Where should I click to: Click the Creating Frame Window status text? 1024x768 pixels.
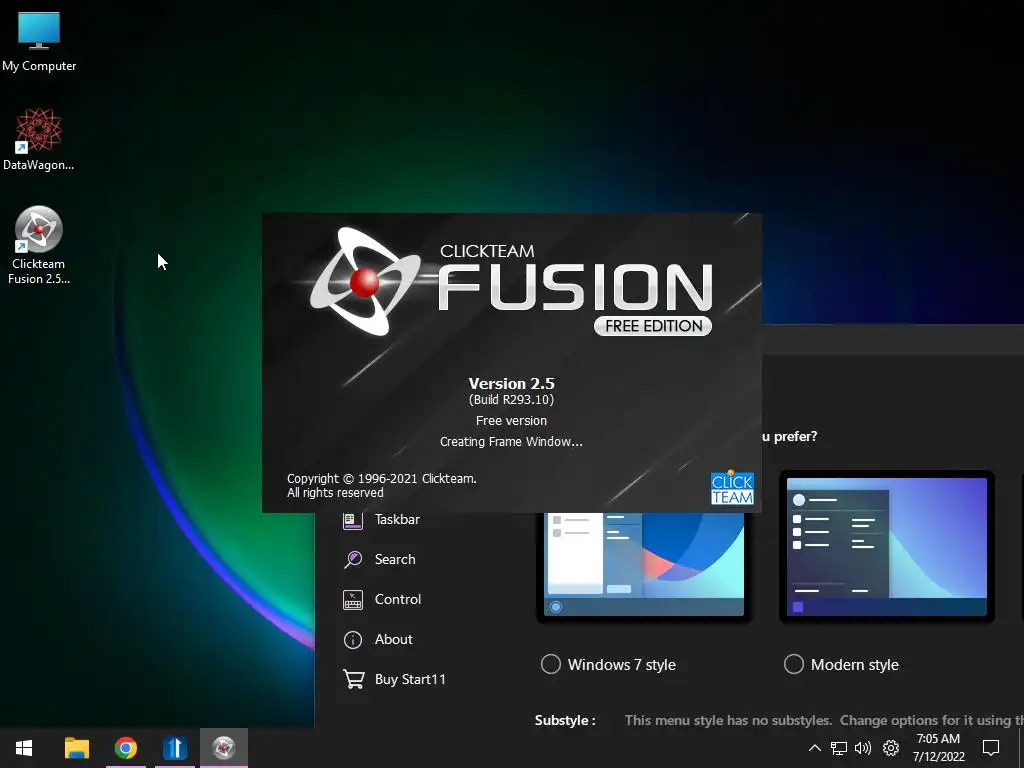pyautogui.click(x=511, y=442)
